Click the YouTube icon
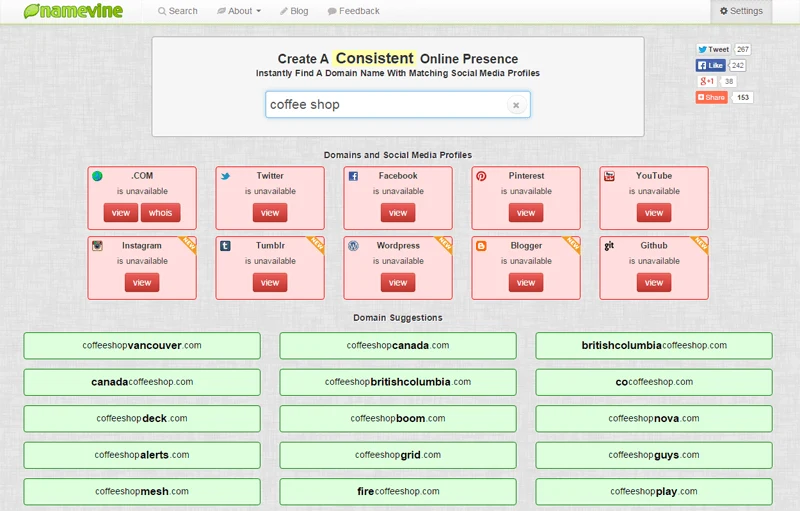The image size is (800, 511). point(609,176)
